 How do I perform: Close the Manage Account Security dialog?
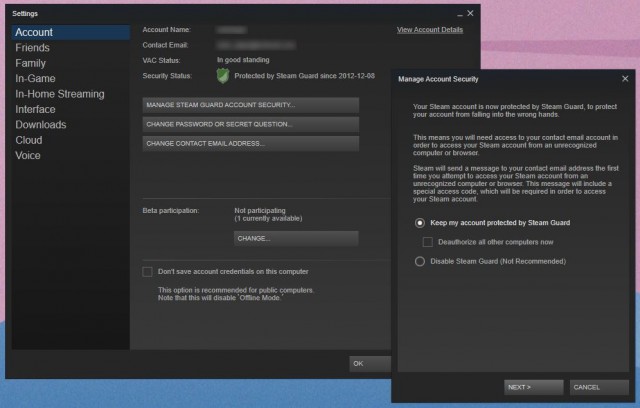coord(624,78)
